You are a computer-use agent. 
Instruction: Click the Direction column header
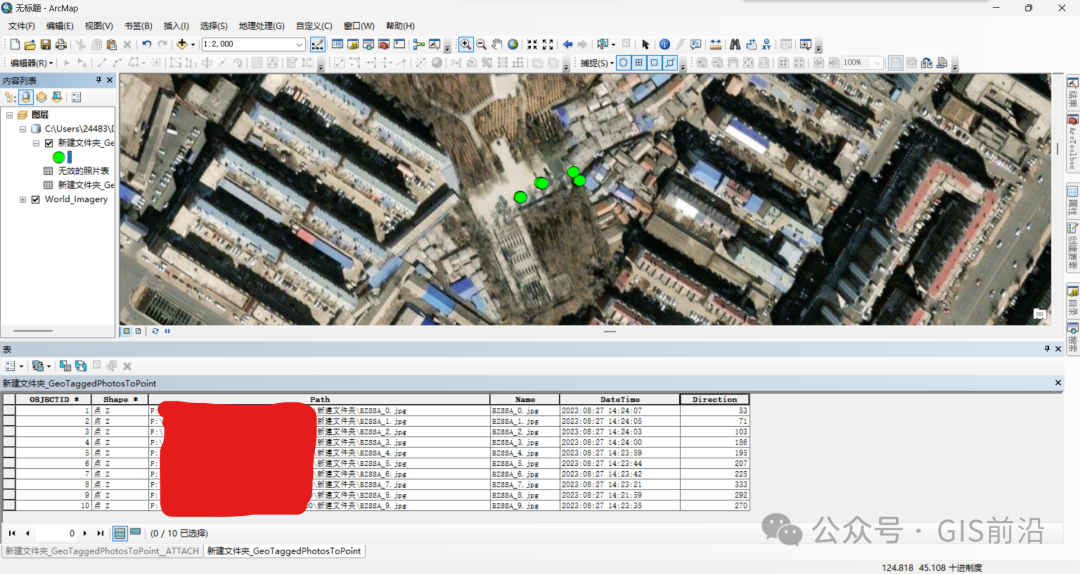point(714,399)
